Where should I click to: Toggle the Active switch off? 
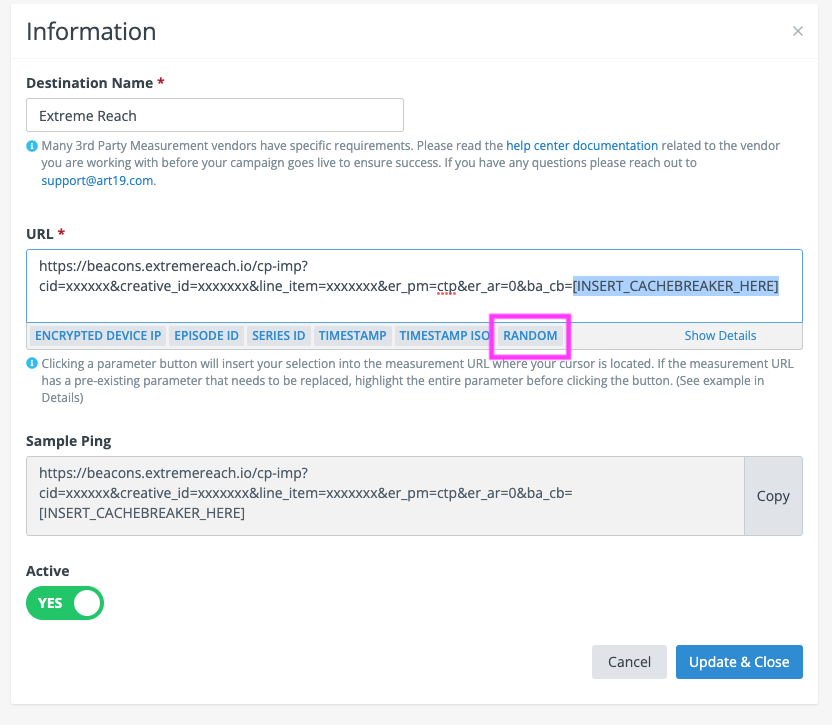tap(65, 603)
